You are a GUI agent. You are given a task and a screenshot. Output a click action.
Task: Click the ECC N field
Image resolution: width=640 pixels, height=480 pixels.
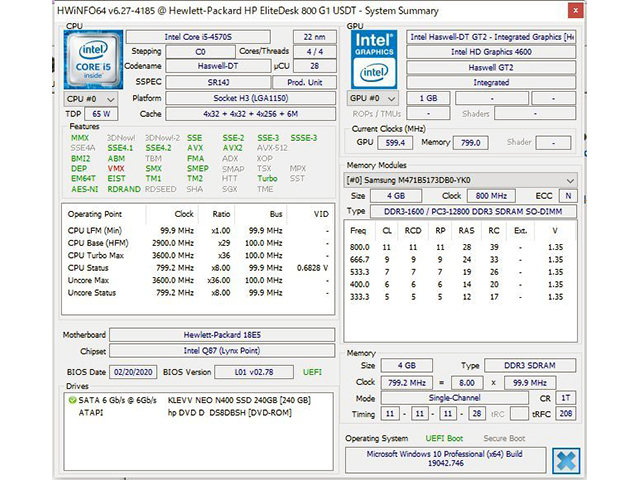click(x=568, y=196)
